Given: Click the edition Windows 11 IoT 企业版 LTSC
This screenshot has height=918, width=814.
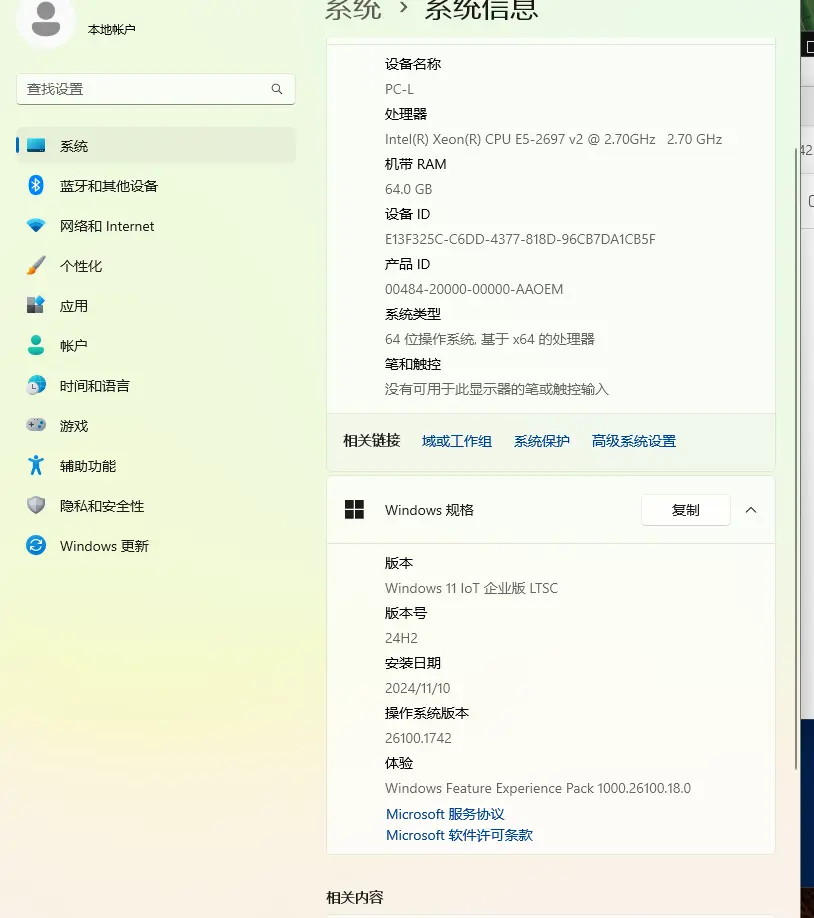Looking at the screenshot, I should tap(471, 588).
